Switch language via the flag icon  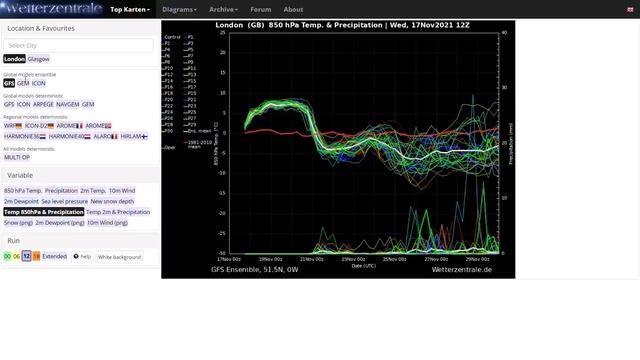pos(630,9)
